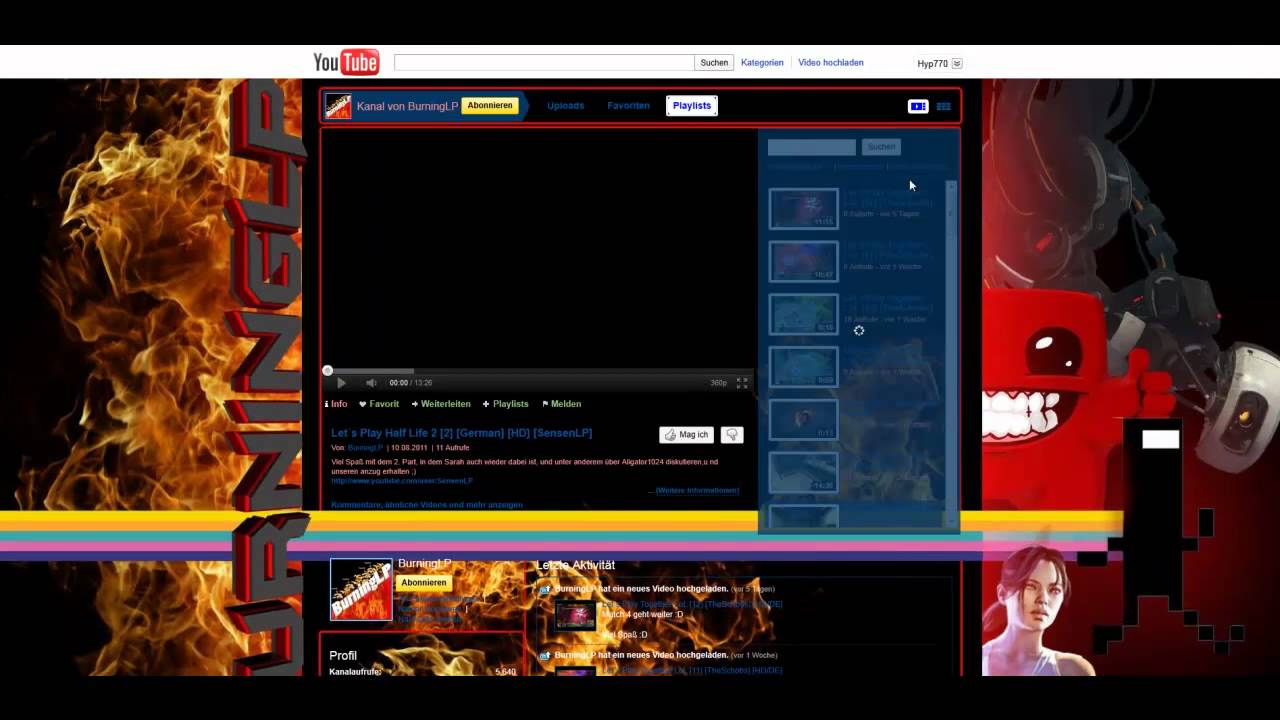Open fifth sidebar video thumbnail

pyautogui.click(x=803, y=420)
